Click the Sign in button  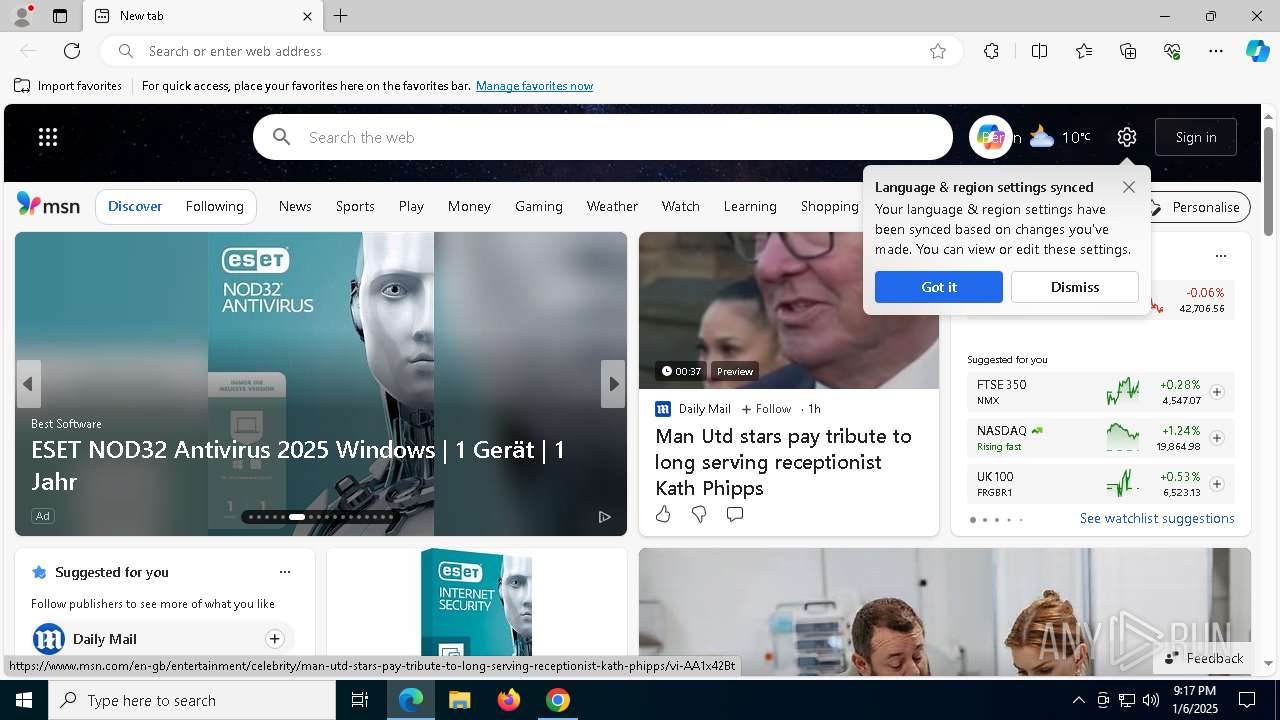click(1196, 137)
